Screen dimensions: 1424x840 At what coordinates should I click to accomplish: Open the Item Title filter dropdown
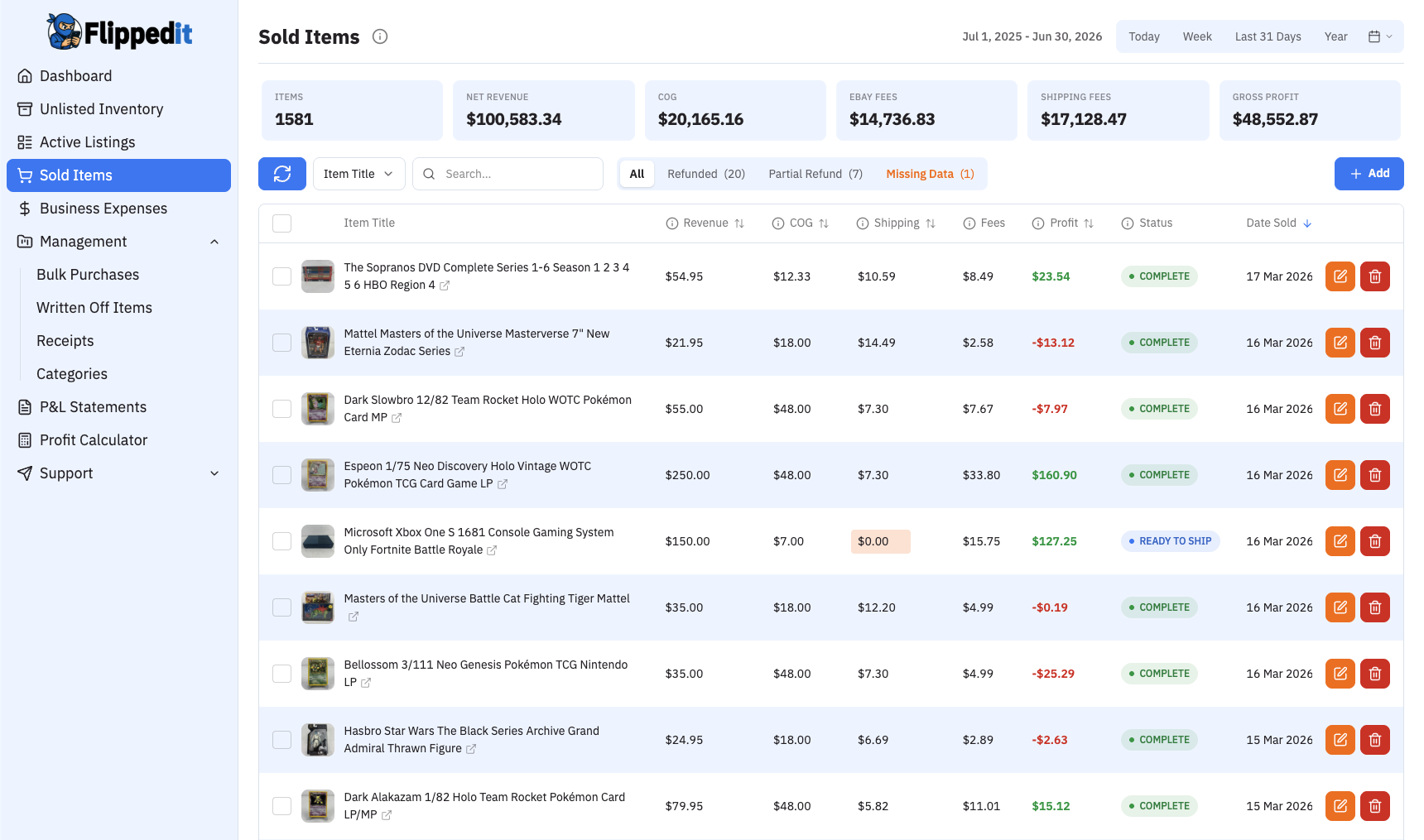pyautogui.click(x=358, y=174)
